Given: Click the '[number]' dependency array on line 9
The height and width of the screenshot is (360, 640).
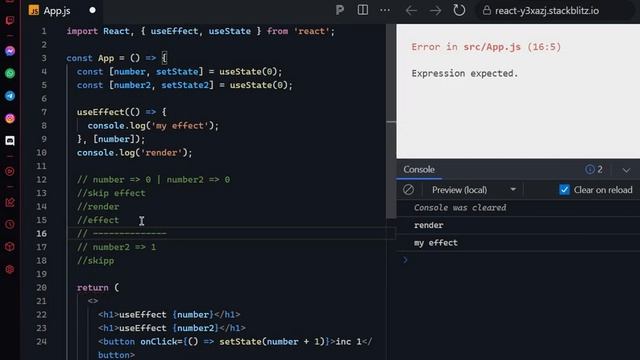Looking at the screenshot, I should coord(114,139).
